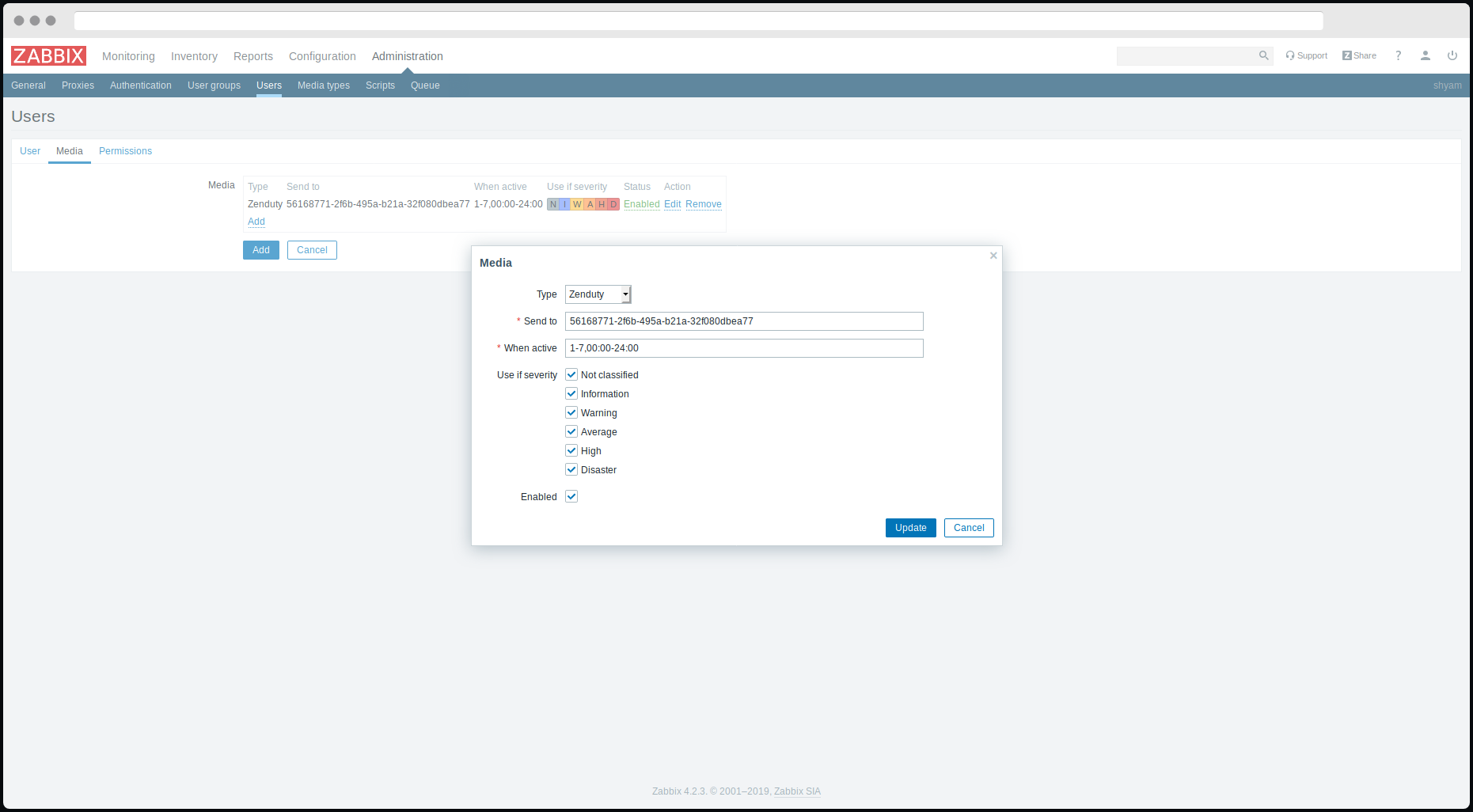Open the Inventory menu
The image size is (1473, 812).
pyautogui.click(x=194, y=56)
